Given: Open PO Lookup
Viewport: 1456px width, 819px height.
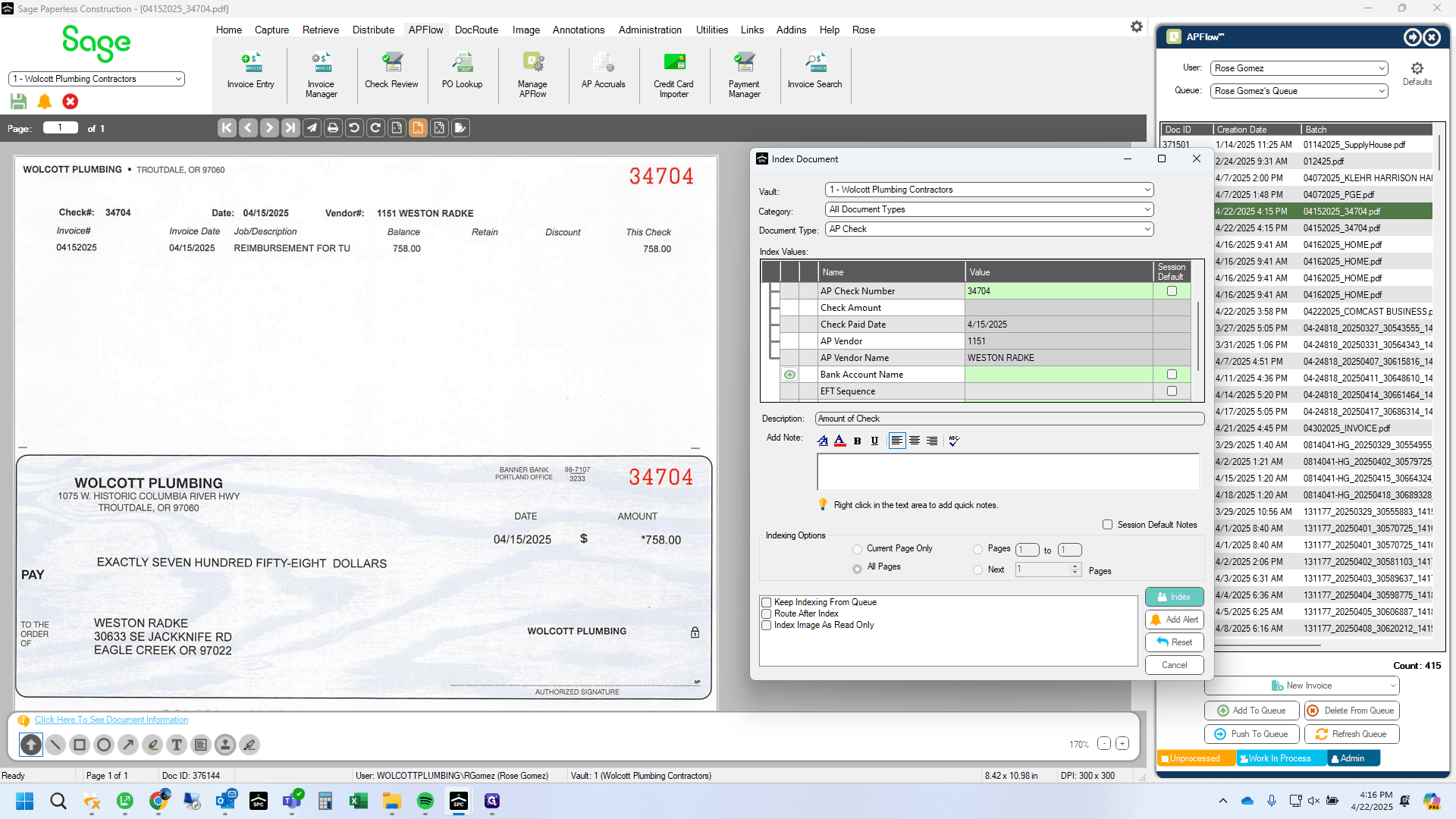Looking at the screenshot, I should tap(462, 71).
